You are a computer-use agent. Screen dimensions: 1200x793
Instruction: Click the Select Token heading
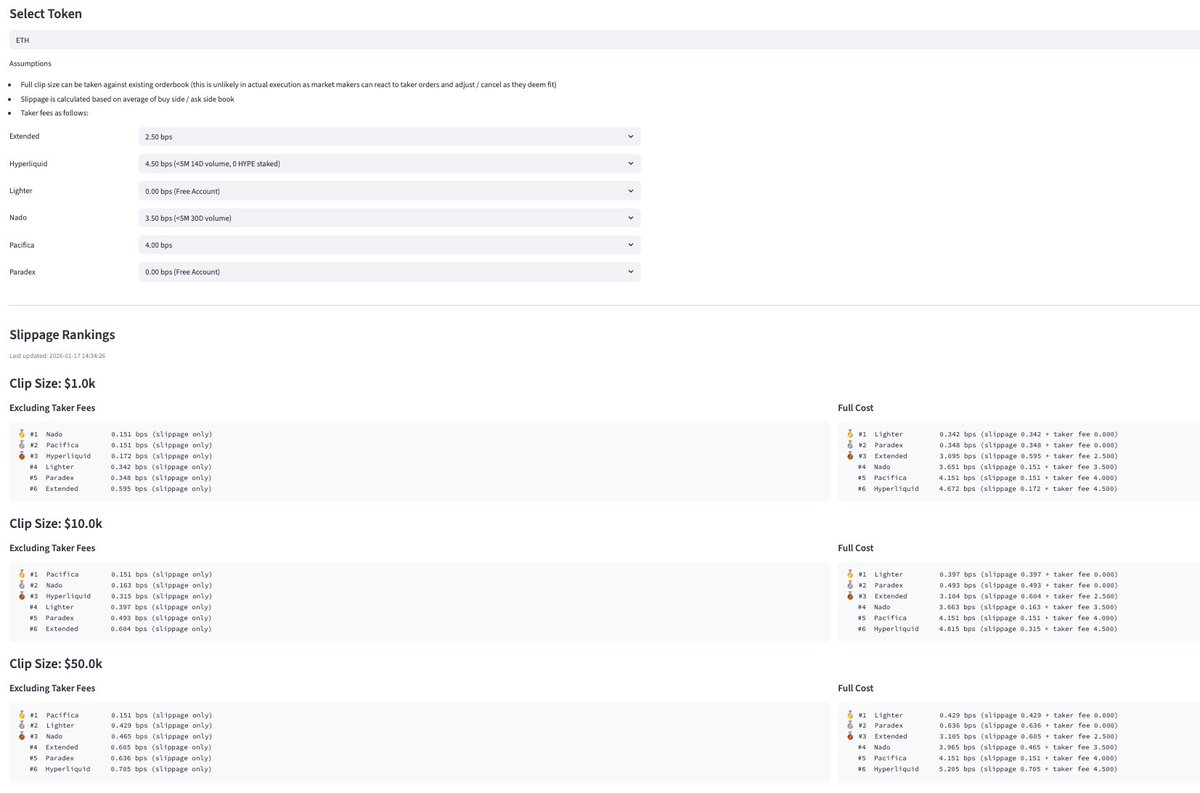pyautogui.click(x=46, y=14)
